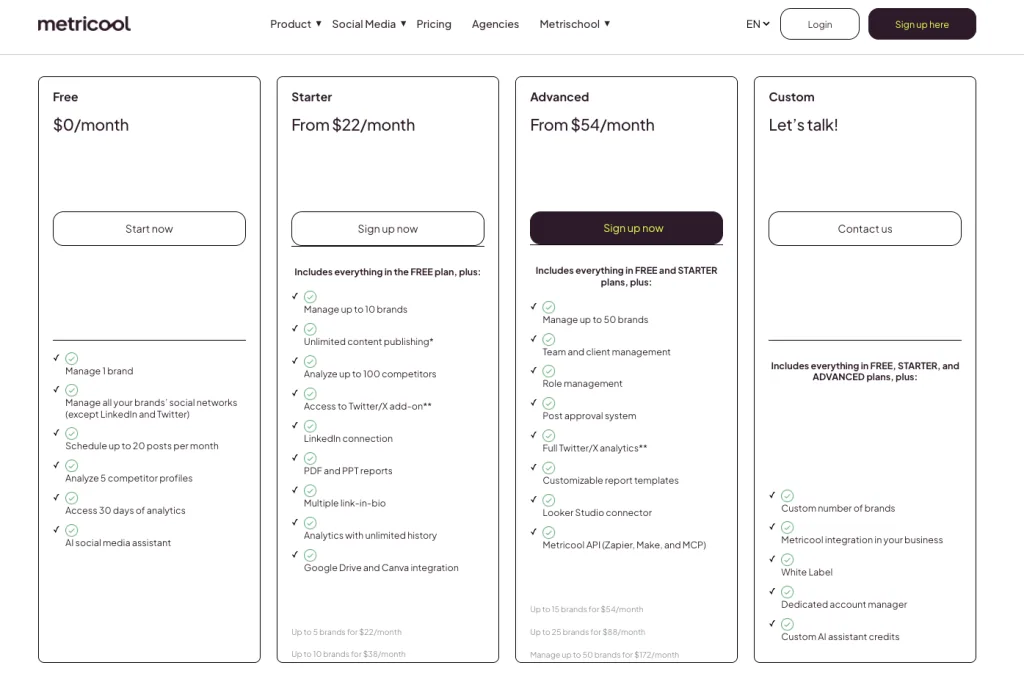The image size is (1024, 690).
Task: Click check icon beside Manage 1 brand
Action: [x=72, y=358]
